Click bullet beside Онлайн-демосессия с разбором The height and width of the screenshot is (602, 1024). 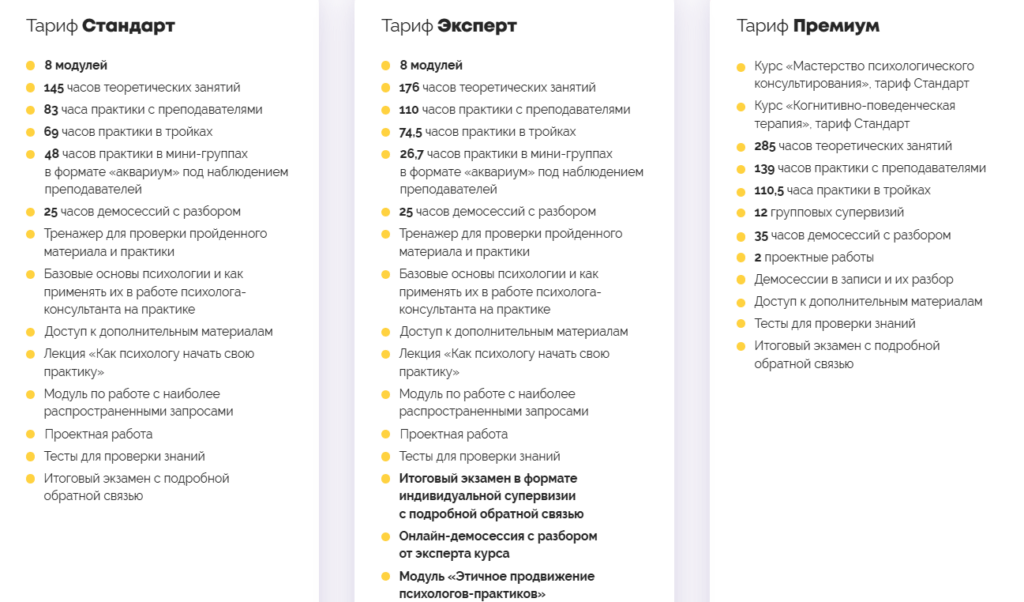click(385, 537)
